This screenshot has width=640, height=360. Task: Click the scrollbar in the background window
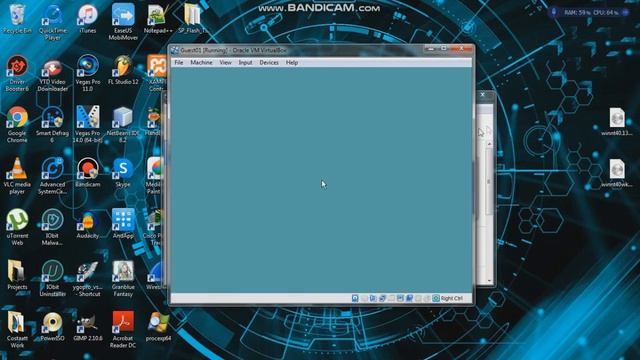pos(489,182)
